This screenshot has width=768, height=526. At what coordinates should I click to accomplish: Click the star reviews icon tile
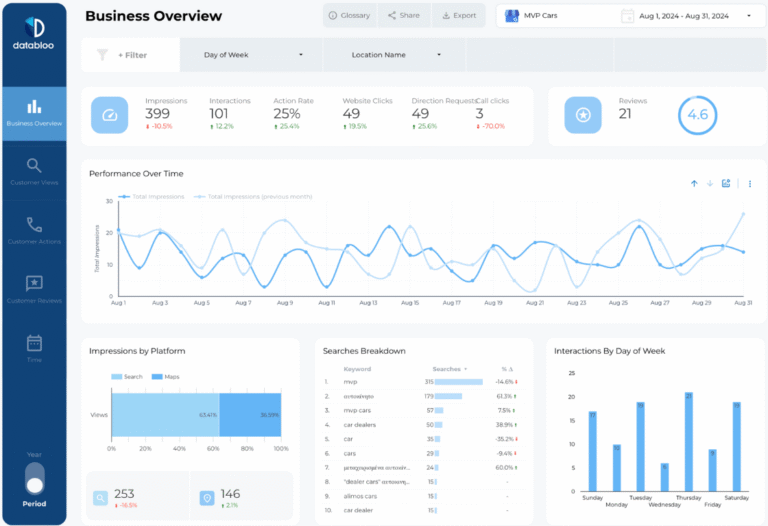click(x=583, y=115)
